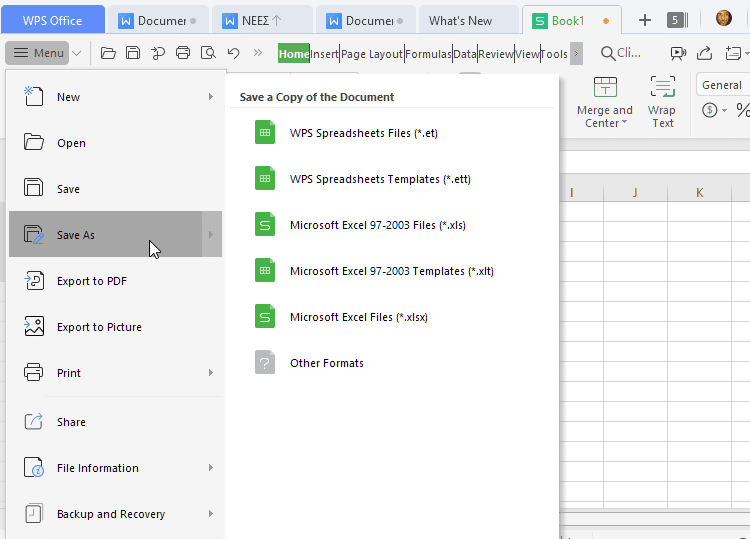Screen dimensions: 750x539
Task: Open the currency format dropdown arrow
Action: [x=725, y=110]
